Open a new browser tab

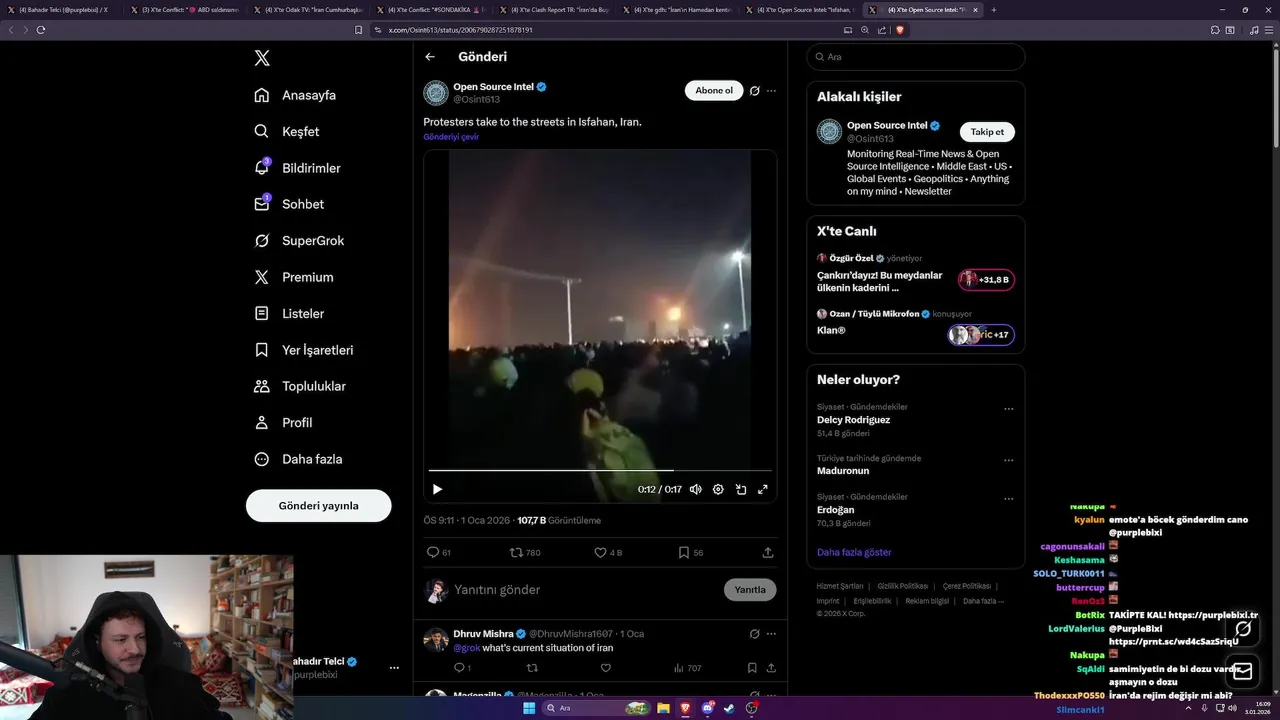993,10
